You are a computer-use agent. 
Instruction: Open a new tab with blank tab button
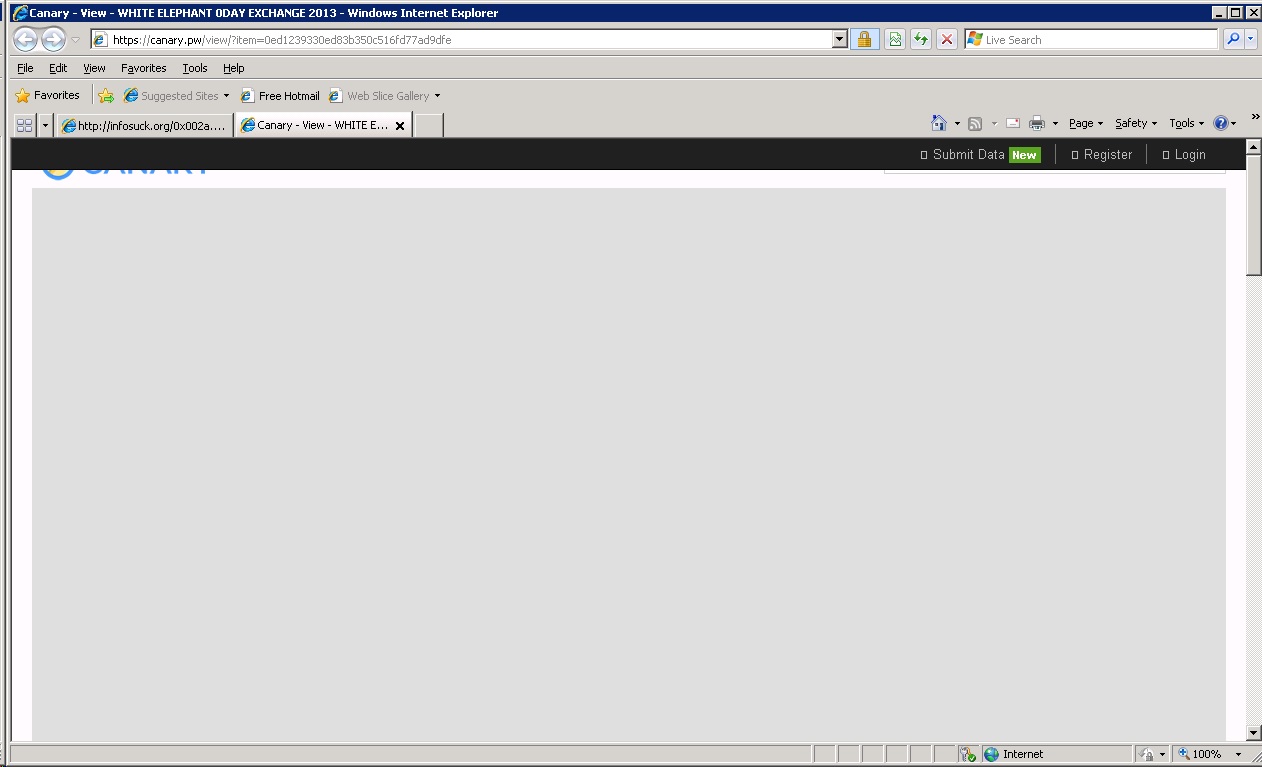point(428,125)
